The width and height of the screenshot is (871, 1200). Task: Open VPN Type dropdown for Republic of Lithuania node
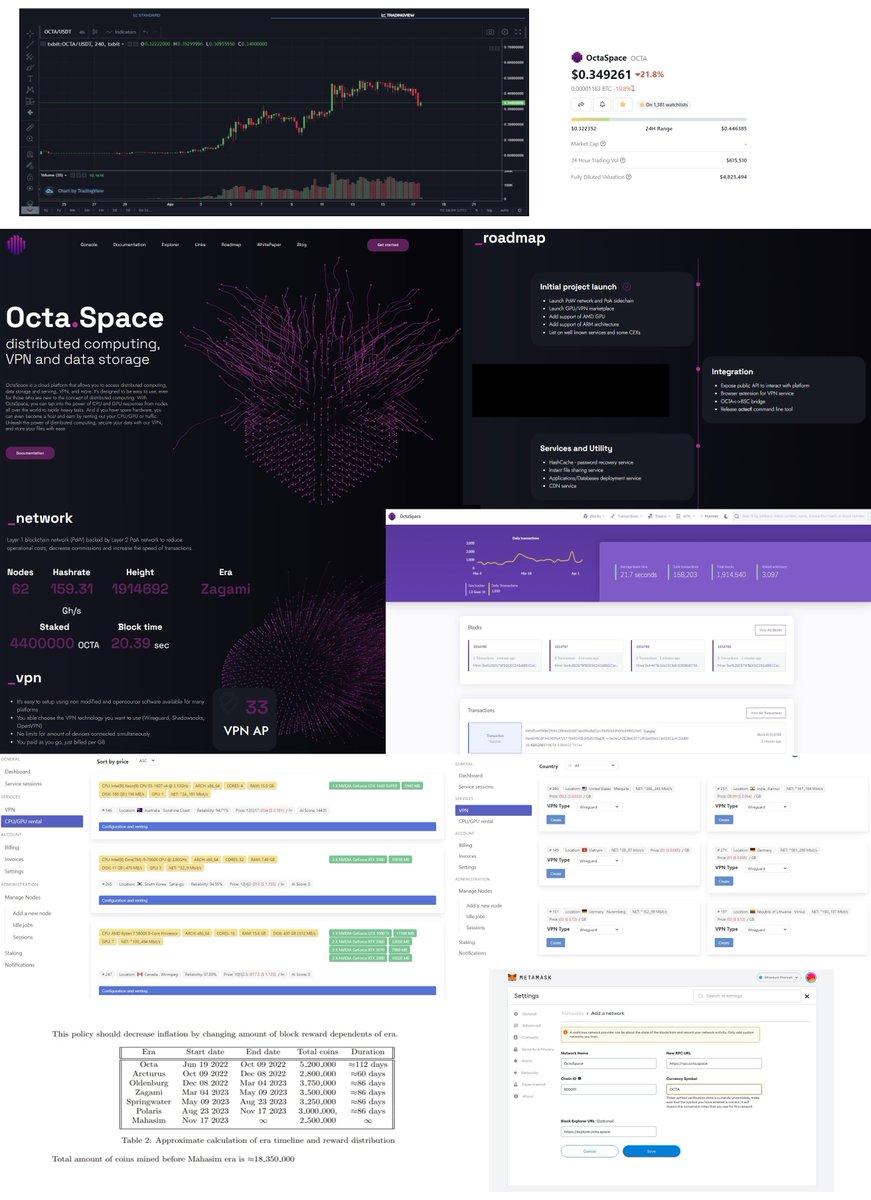tap(768, 930)
